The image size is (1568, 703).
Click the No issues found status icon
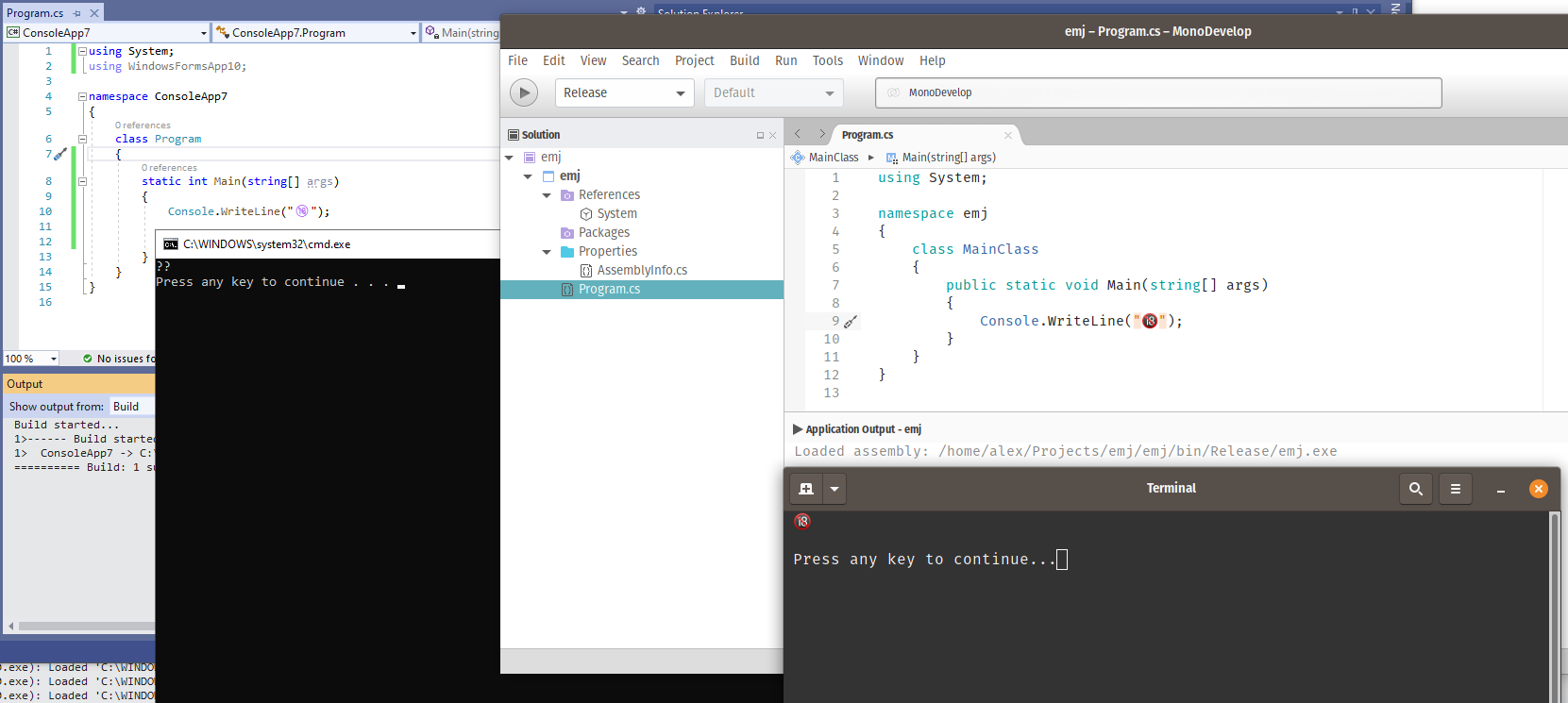coord(88,359)
